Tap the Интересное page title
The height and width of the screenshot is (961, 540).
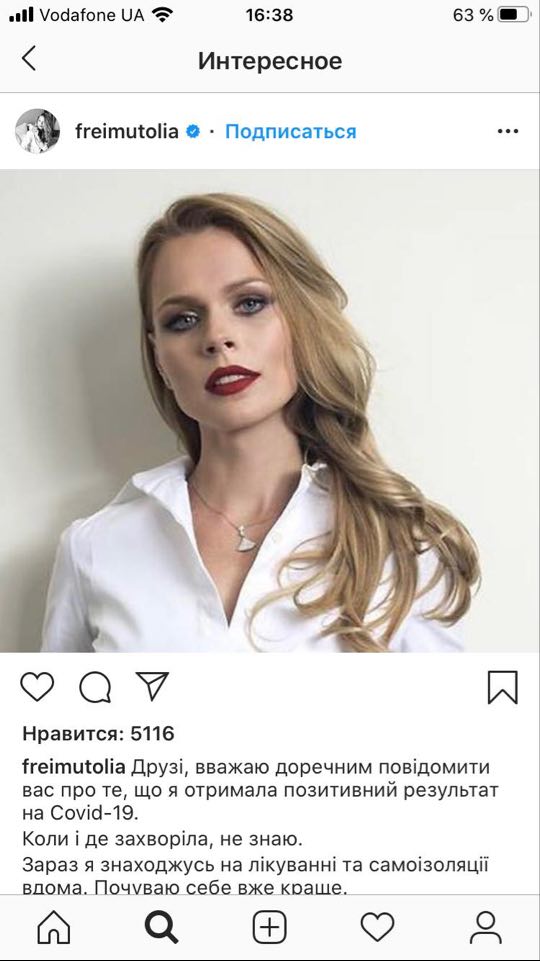tap(270, 61)
